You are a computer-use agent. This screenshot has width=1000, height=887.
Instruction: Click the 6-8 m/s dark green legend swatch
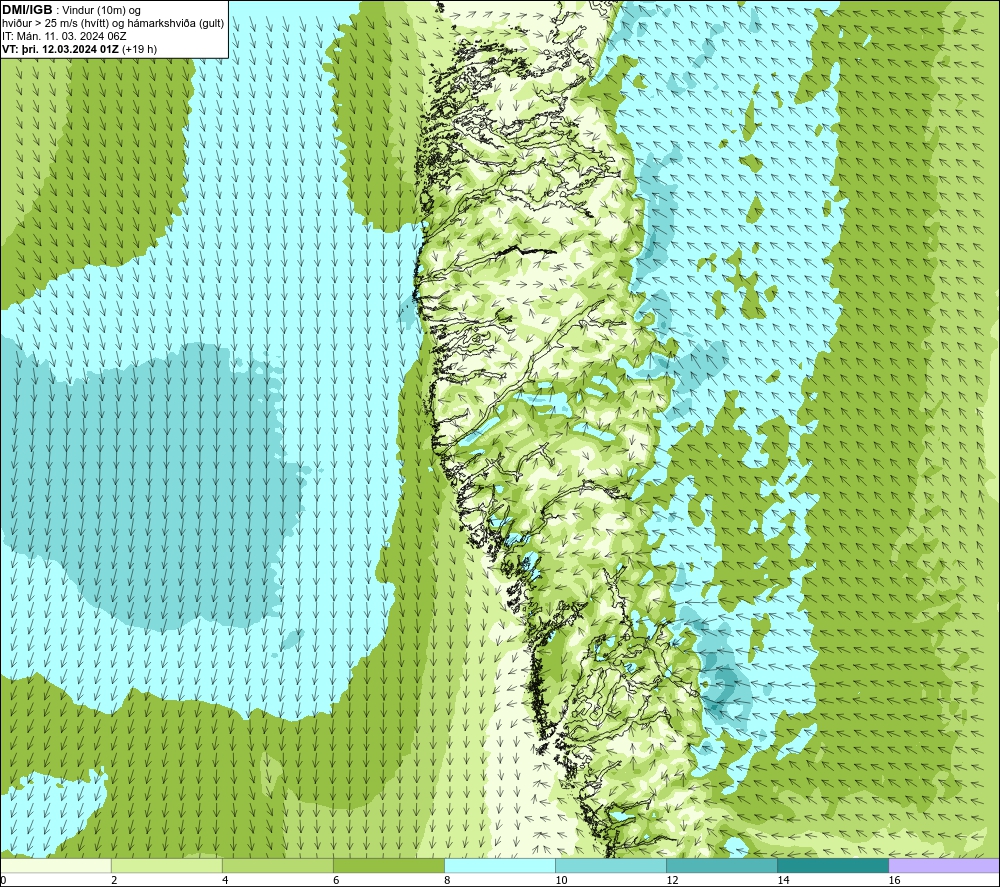[389, 865]
